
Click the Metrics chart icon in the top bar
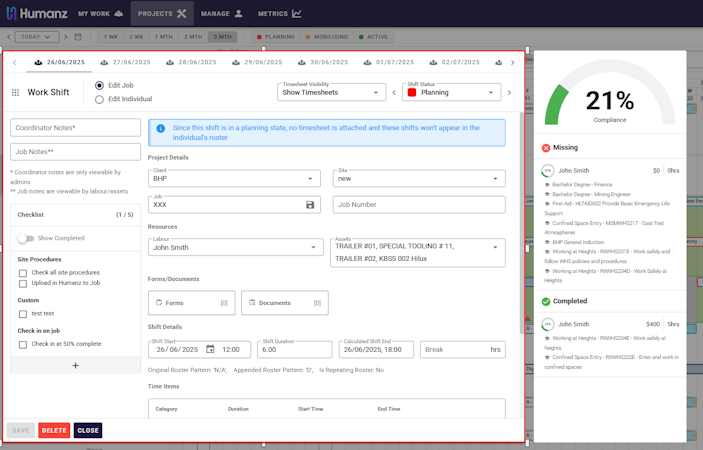(x=296, y=13)
